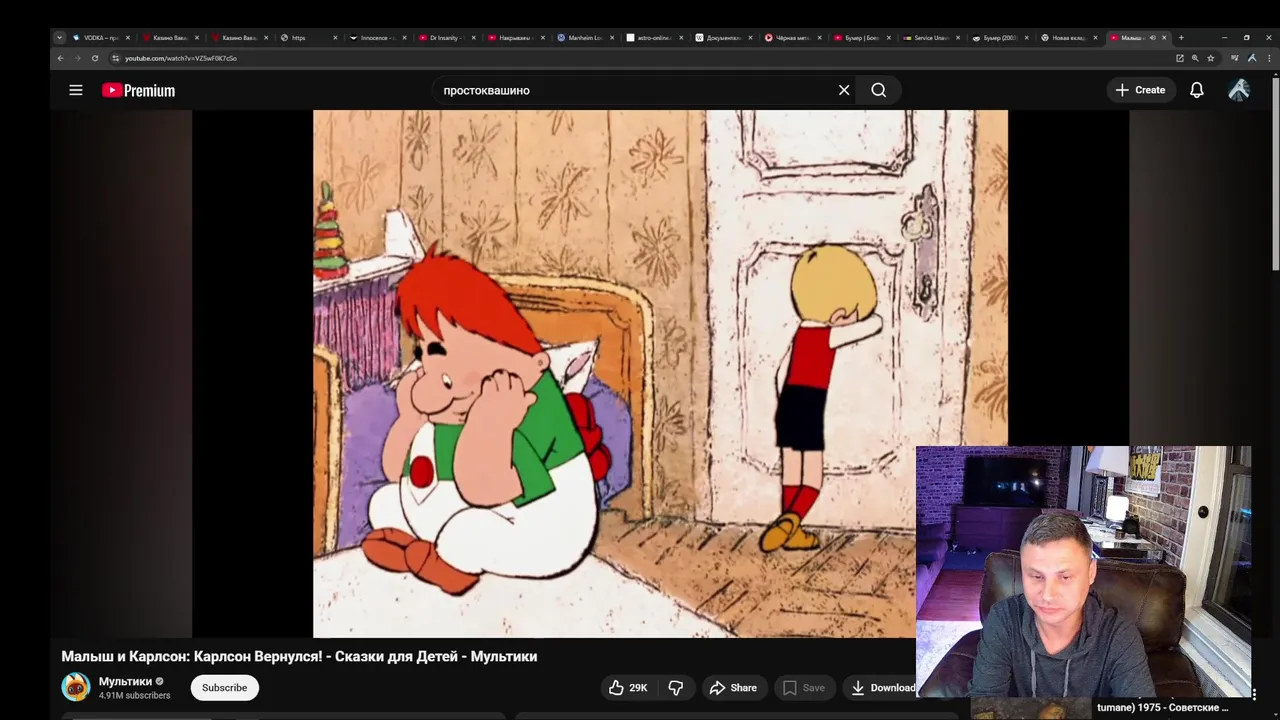Screen dimensions: 1280x720
Task: Subscribe to the Мультики channel
Action: [x=225, y=688]
